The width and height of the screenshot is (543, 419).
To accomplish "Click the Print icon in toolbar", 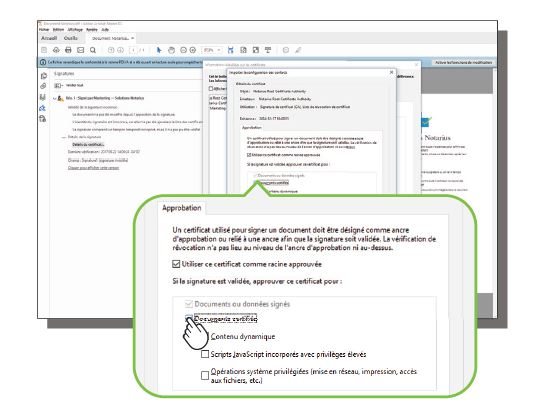I will click(x=68, y=50).
